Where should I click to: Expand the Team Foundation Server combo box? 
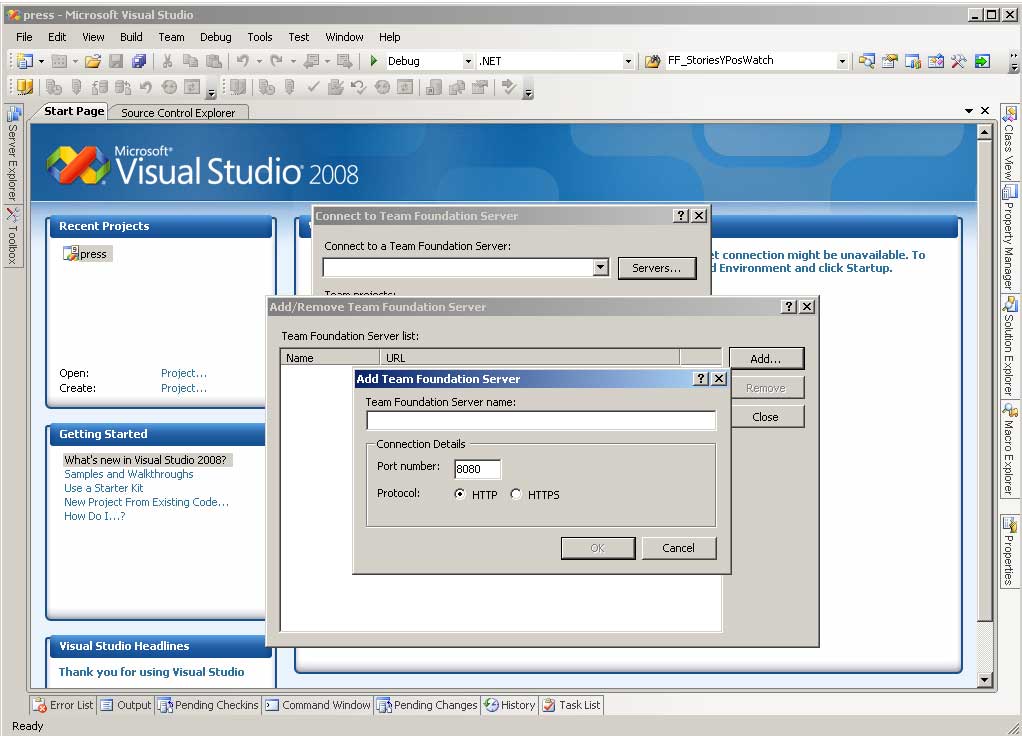tap(601, 267)
